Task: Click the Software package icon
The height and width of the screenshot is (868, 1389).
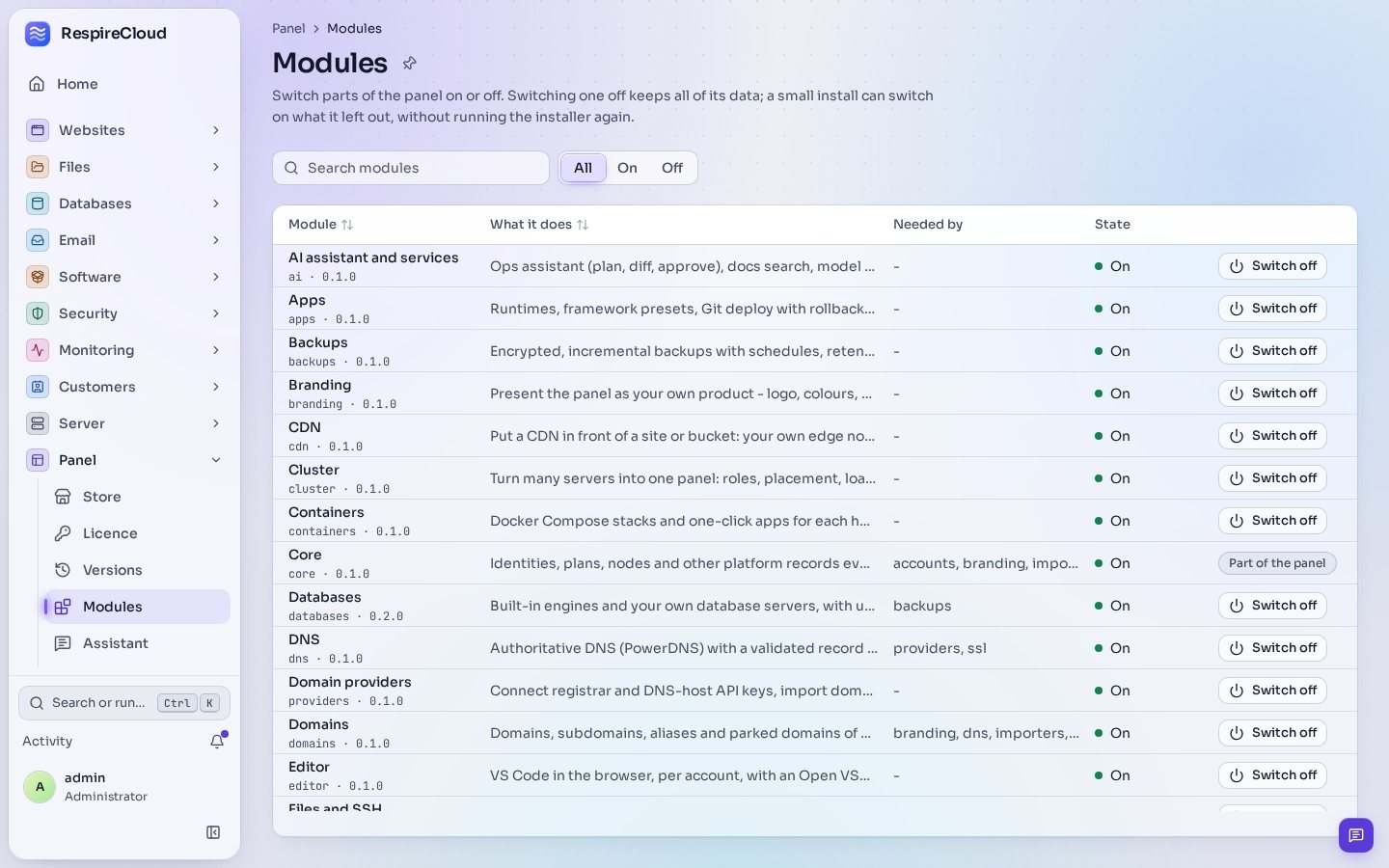Action: (x=38, y=277)
